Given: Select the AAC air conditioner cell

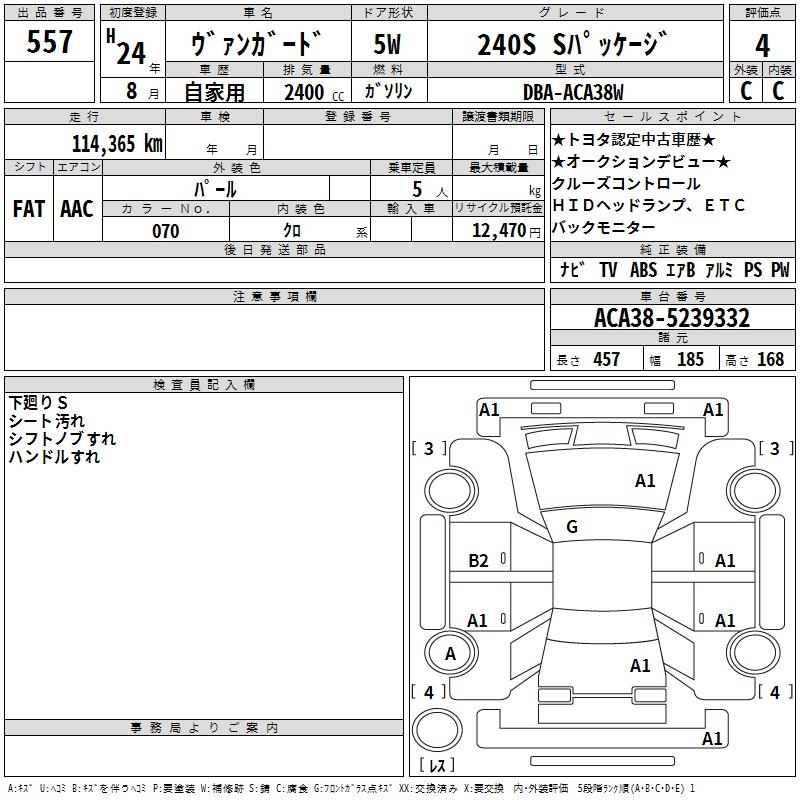Looking at the screenshot, I should 76,208.
